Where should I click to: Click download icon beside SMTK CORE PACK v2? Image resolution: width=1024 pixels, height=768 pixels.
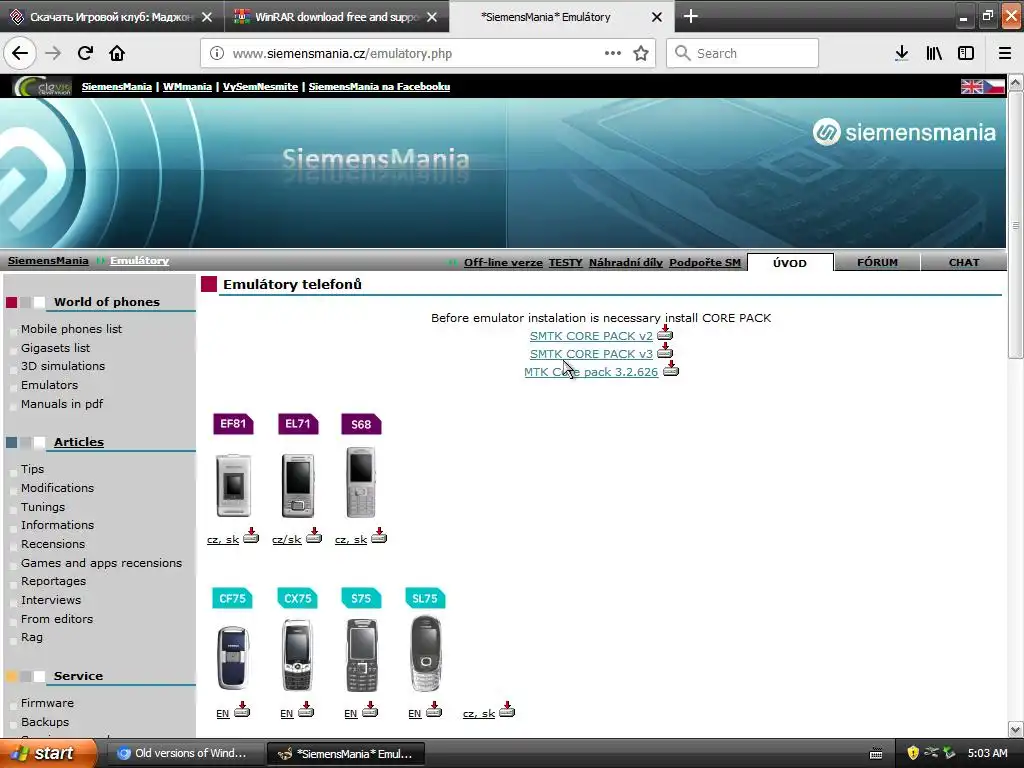click(665, 333)
